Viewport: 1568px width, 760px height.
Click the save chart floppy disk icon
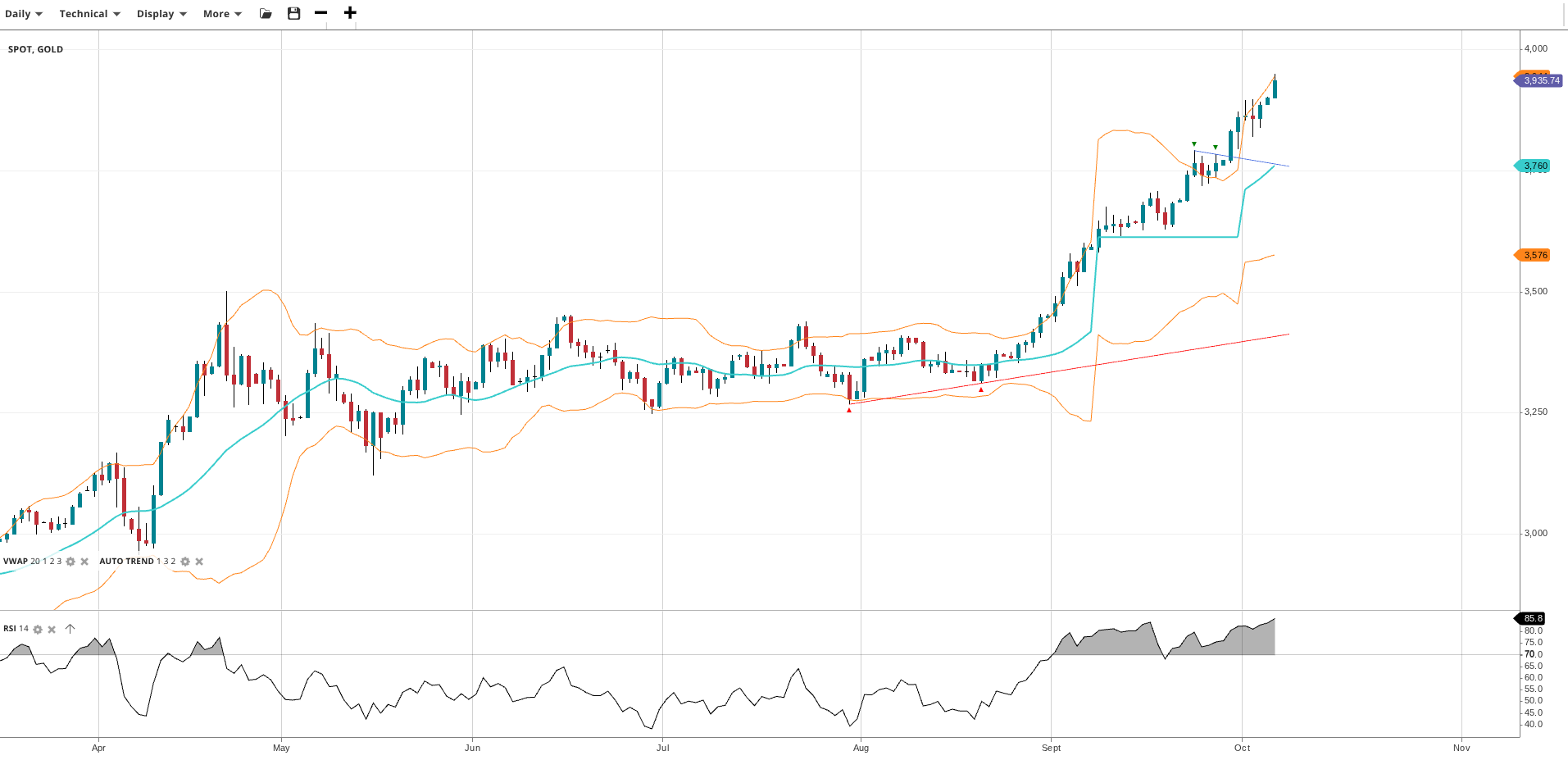[294, 13]
